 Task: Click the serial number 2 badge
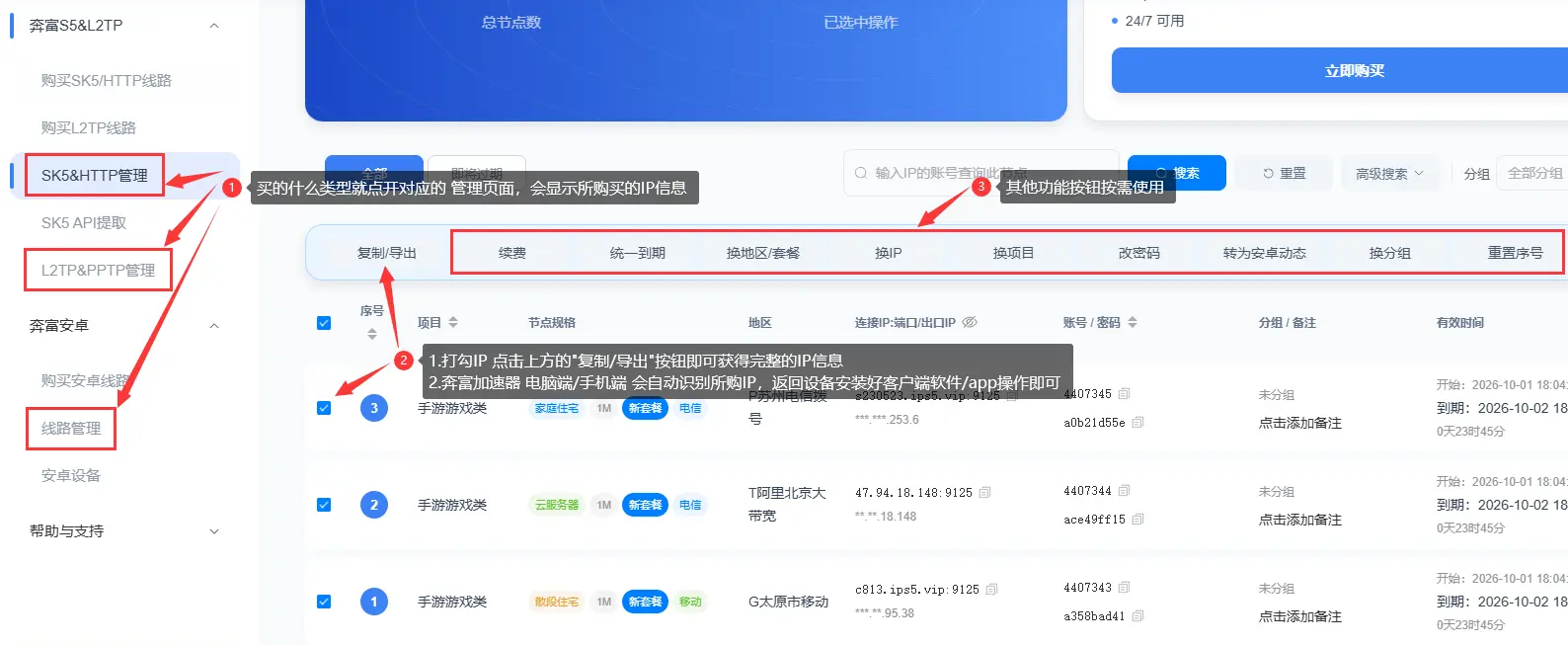click(x=374, y=505)
